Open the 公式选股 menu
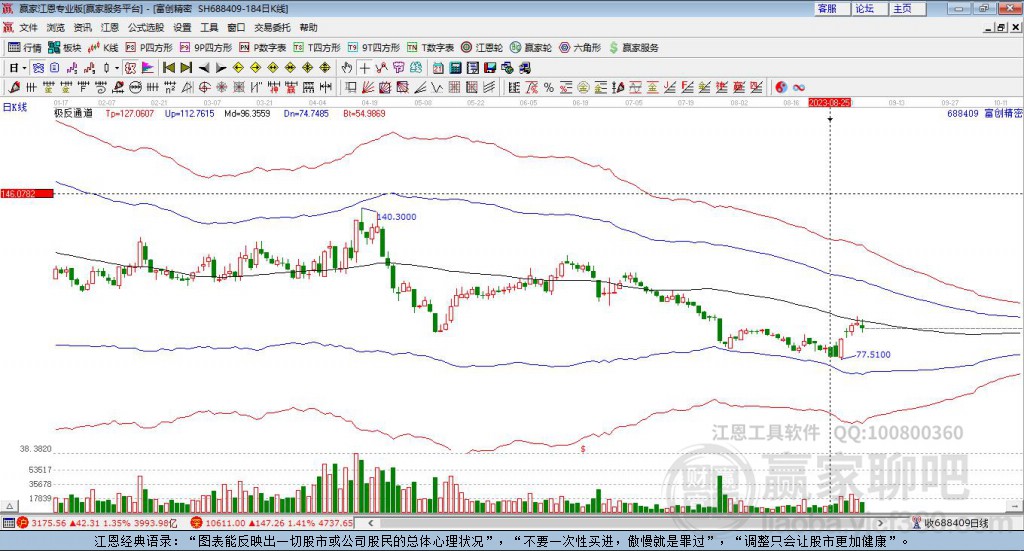Image resolution: width=1024 pixels, height=551 pixels. (x=146, y=27)
